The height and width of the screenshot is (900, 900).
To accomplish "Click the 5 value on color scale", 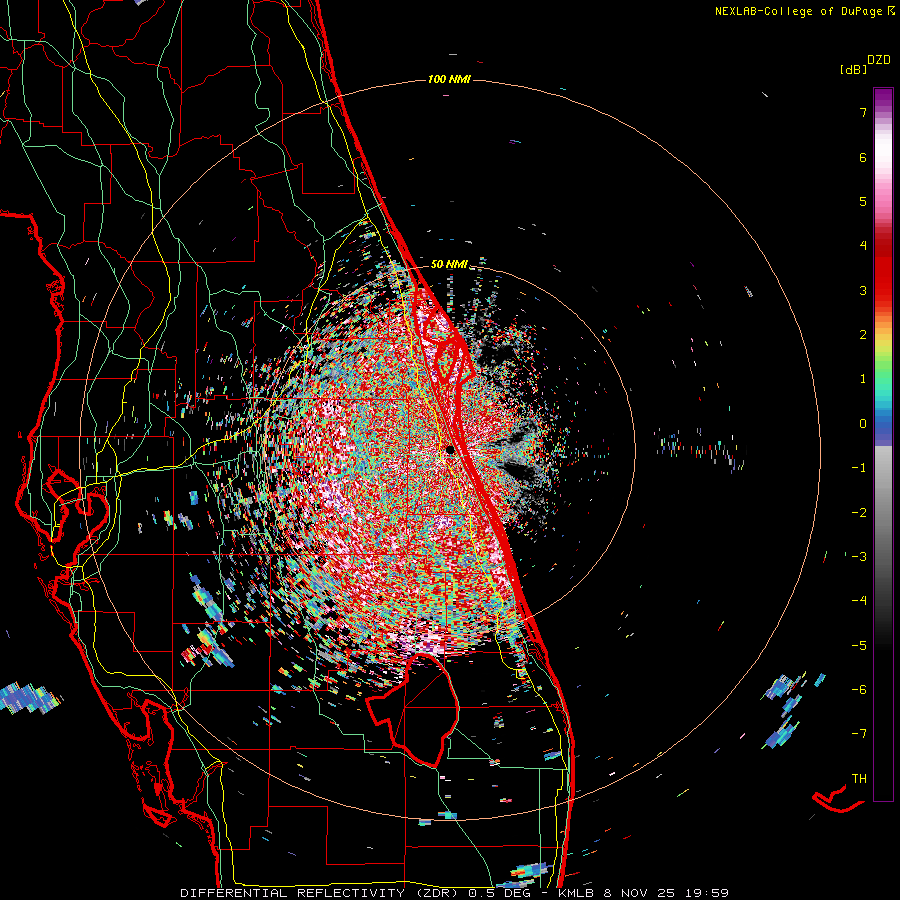I will pyautogui.click(x=863, y=201).
